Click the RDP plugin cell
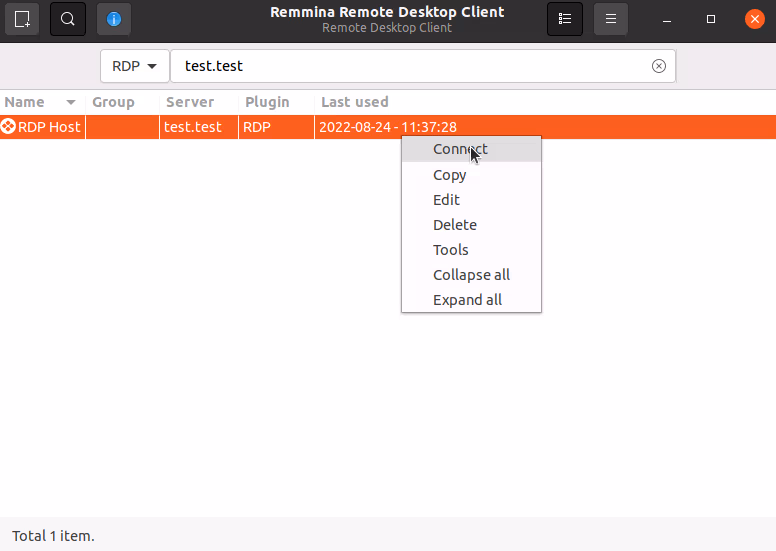The height and width of the screenshot is (551, 776). point(276,127)
